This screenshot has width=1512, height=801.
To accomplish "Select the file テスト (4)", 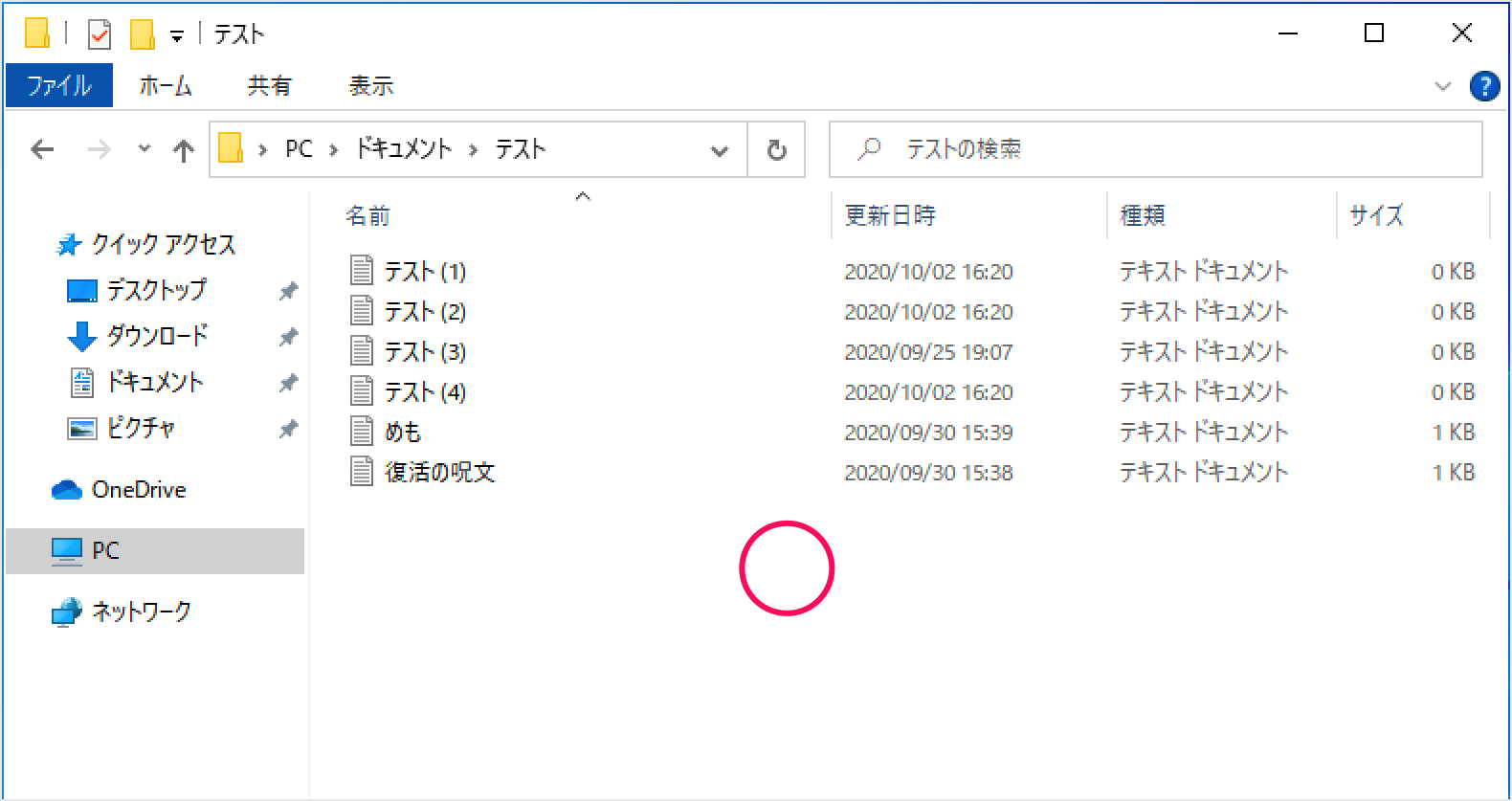I will 425,392.
